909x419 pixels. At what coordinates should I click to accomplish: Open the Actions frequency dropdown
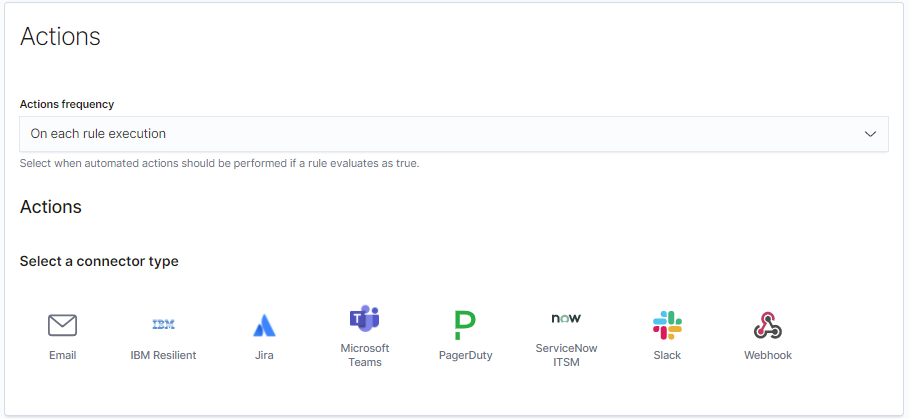(454, 134)
